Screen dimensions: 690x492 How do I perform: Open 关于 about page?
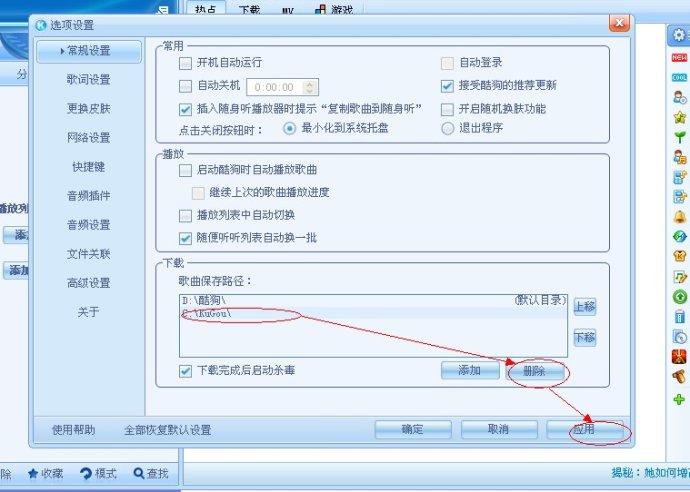(x=88, y=312)
